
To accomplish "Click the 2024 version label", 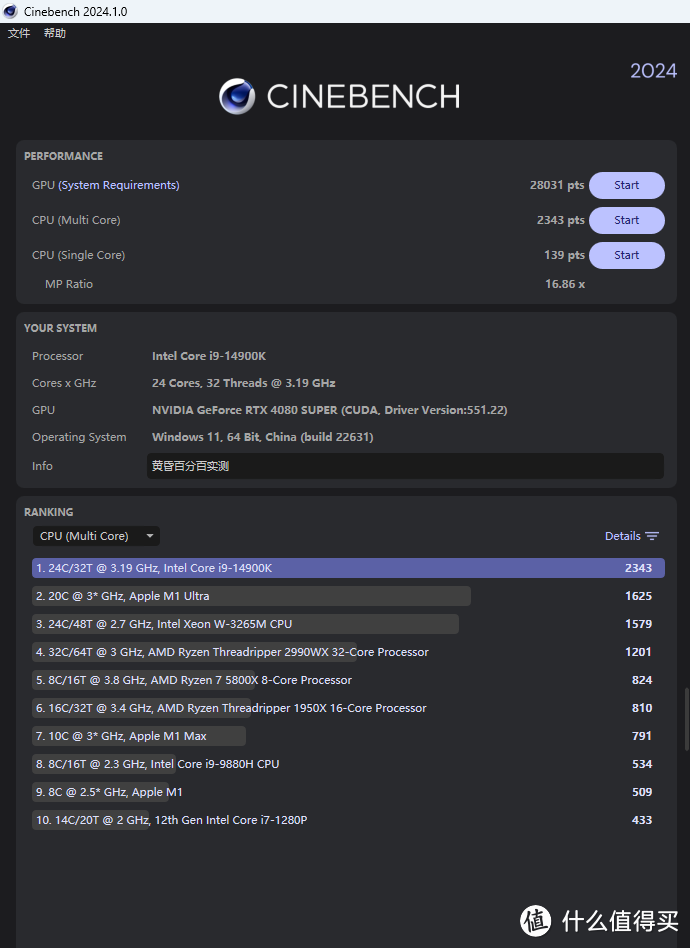I will [x=654, y=71].
